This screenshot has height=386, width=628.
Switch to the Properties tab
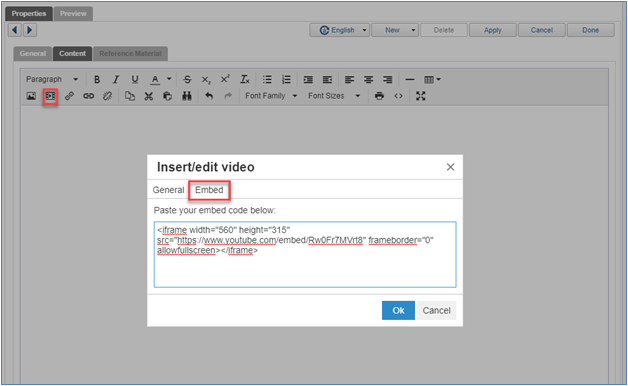[x=29, y=14]
